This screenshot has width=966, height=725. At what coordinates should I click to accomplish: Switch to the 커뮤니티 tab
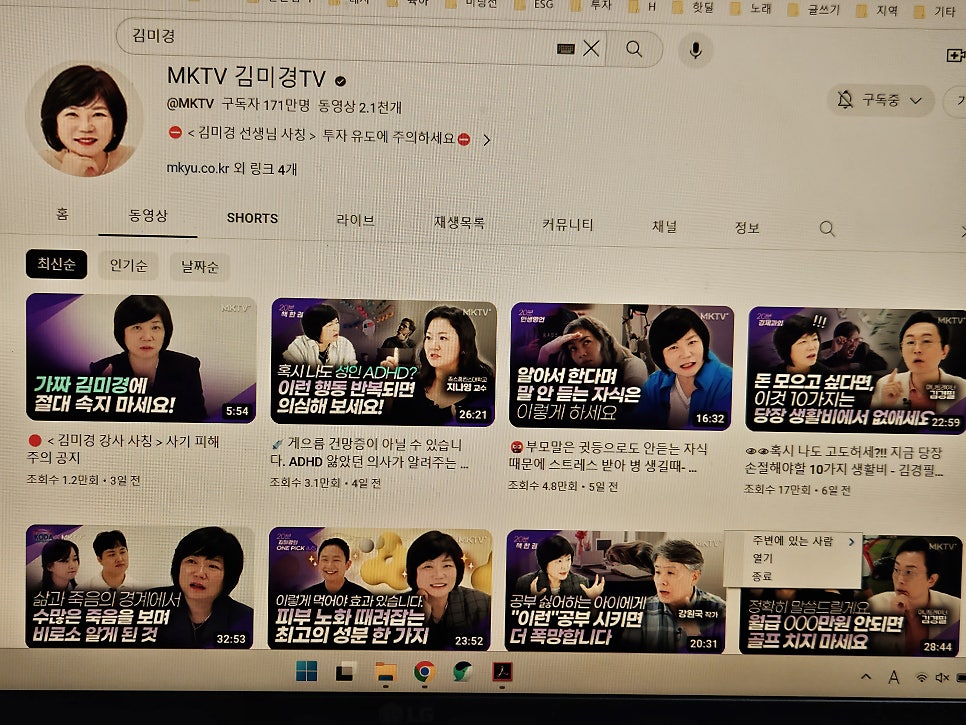pyautogui.click(x=567, y=224)
